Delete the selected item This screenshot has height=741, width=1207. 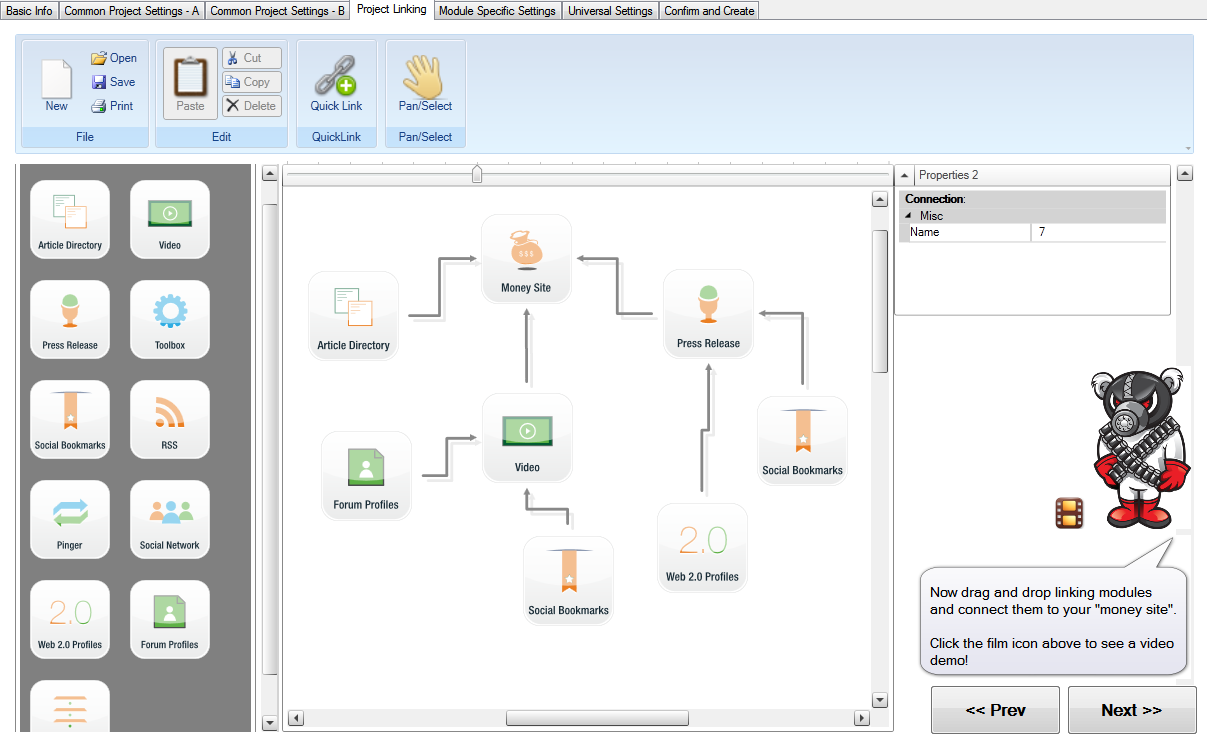252,106
